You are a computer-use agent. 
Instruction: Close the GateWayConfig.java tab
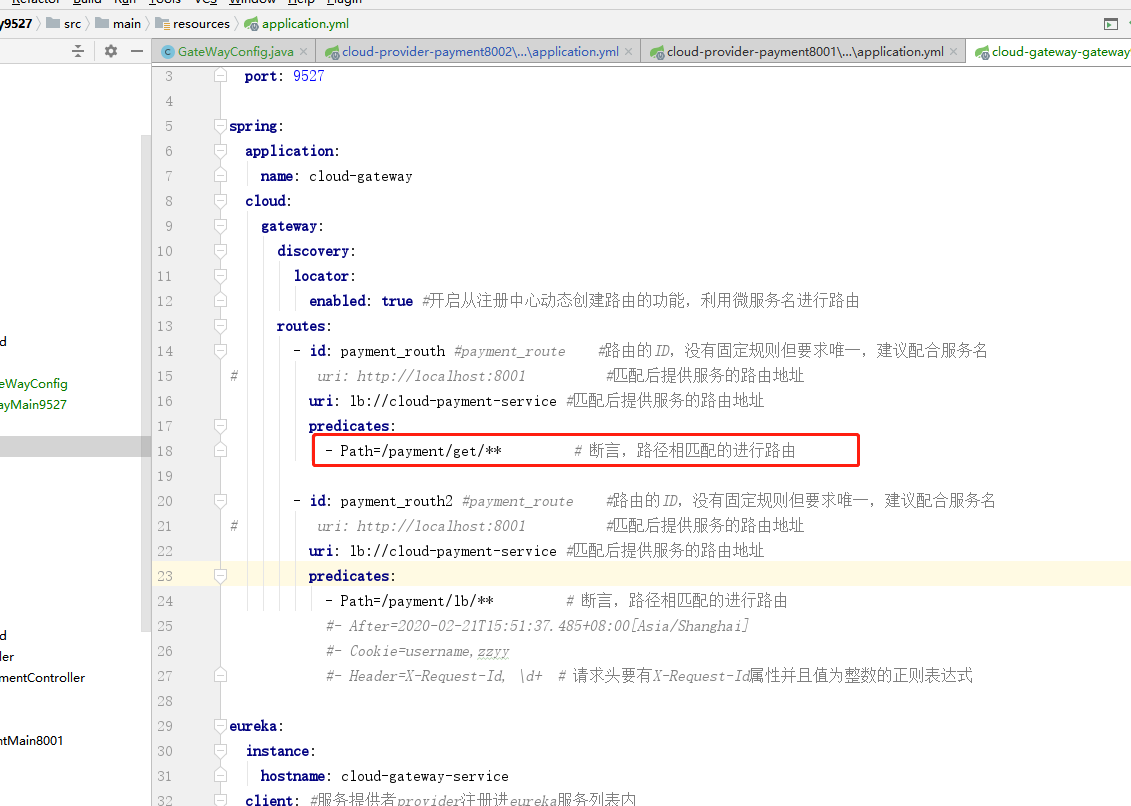(304, 51)
